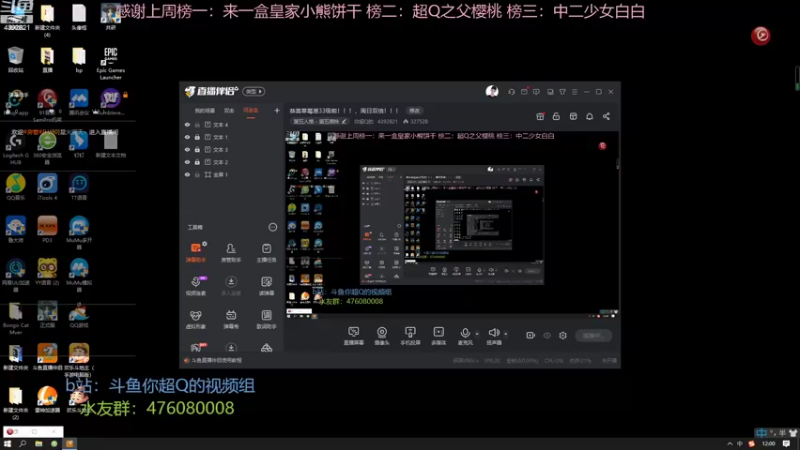The height and width of the screenshot is (450, 800).
Task: Toggle the lock on 文本 2 layer
Action: [197, 162]
